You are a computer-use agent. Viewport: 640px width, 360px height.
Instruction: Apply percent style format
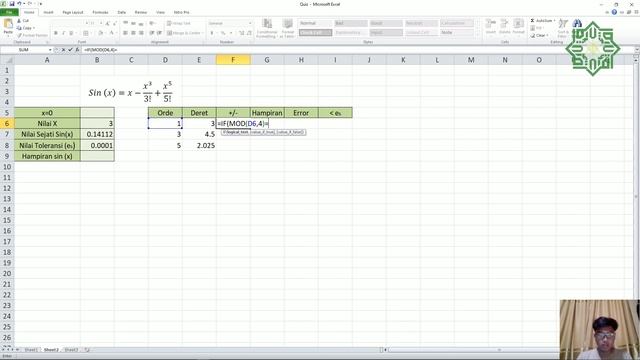coord(223,33)
